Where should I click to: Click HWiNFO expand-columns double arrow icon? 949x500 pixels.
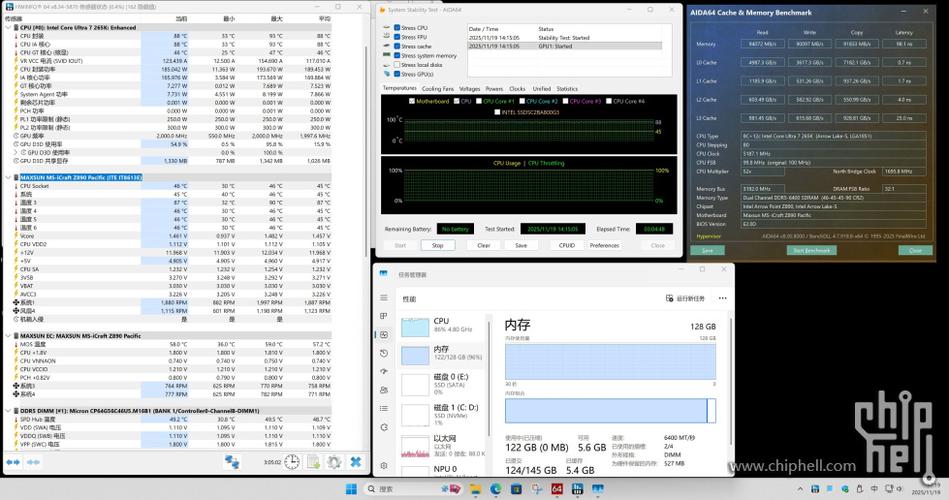tap(13, 462)
